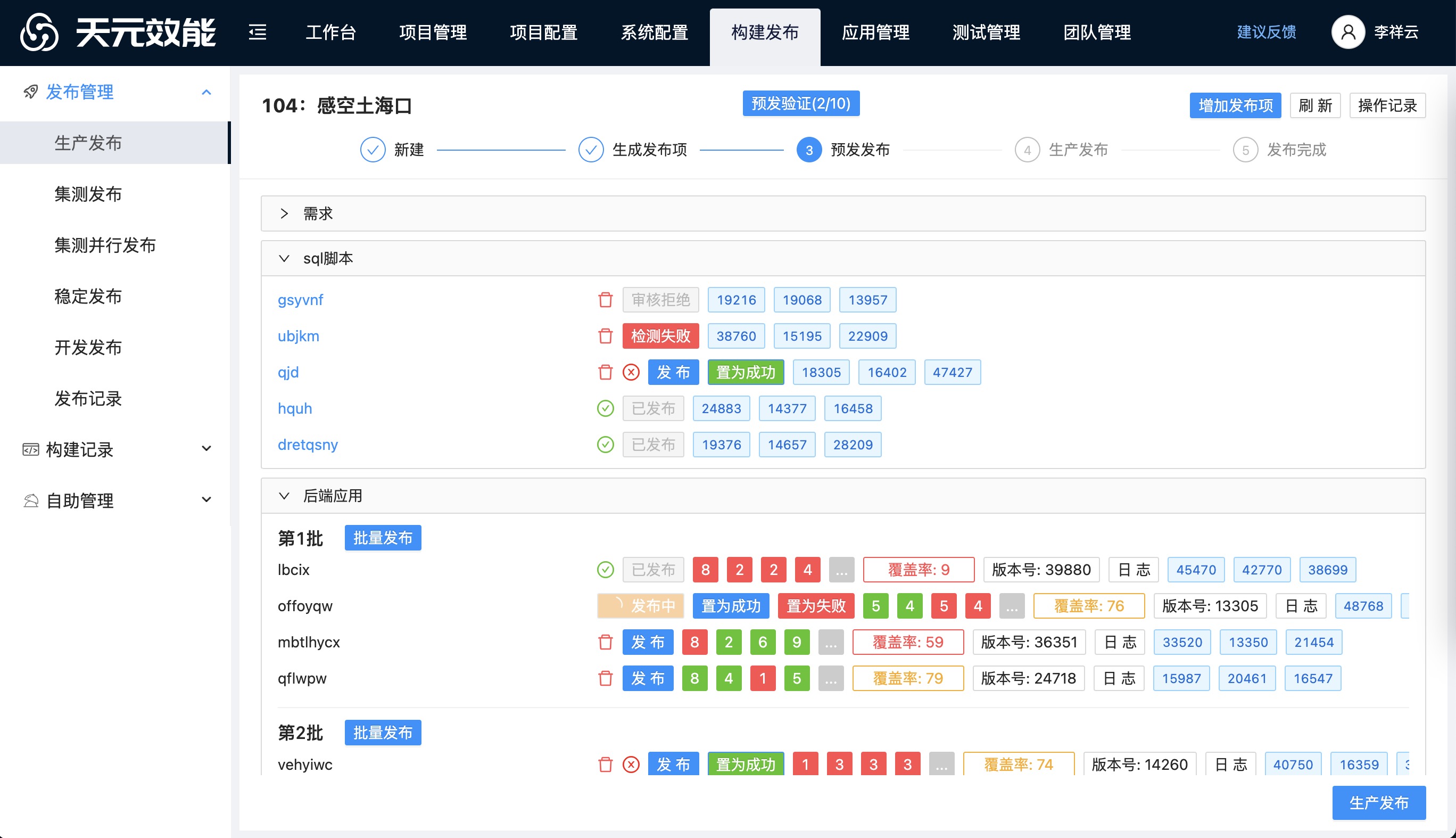Click step 5 发布完成 circle
Screen dimensions: 1456x838
tap(1245, 150)
